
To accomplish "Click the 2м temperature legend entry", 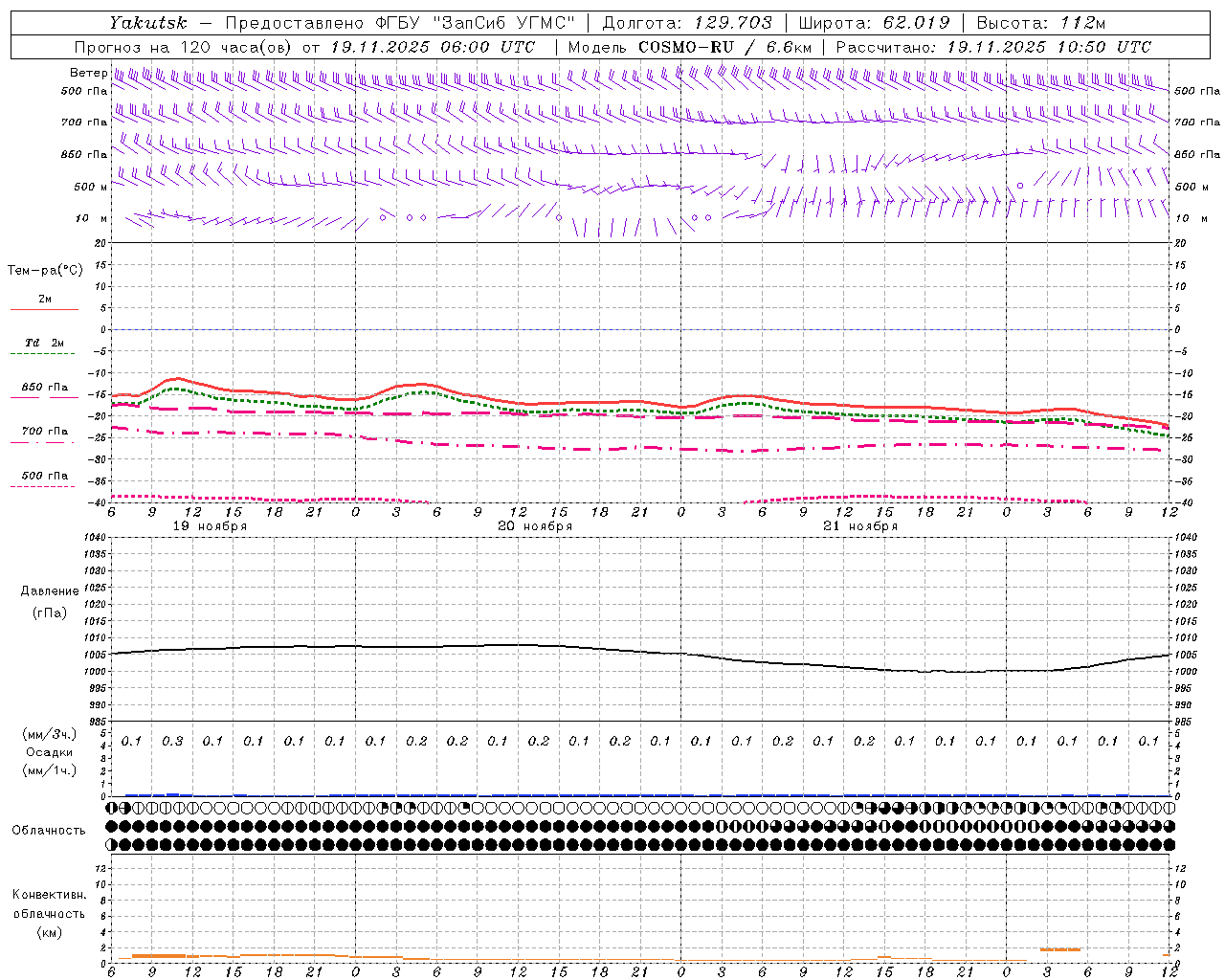I will pyautogui.click(x=45, y=299).
